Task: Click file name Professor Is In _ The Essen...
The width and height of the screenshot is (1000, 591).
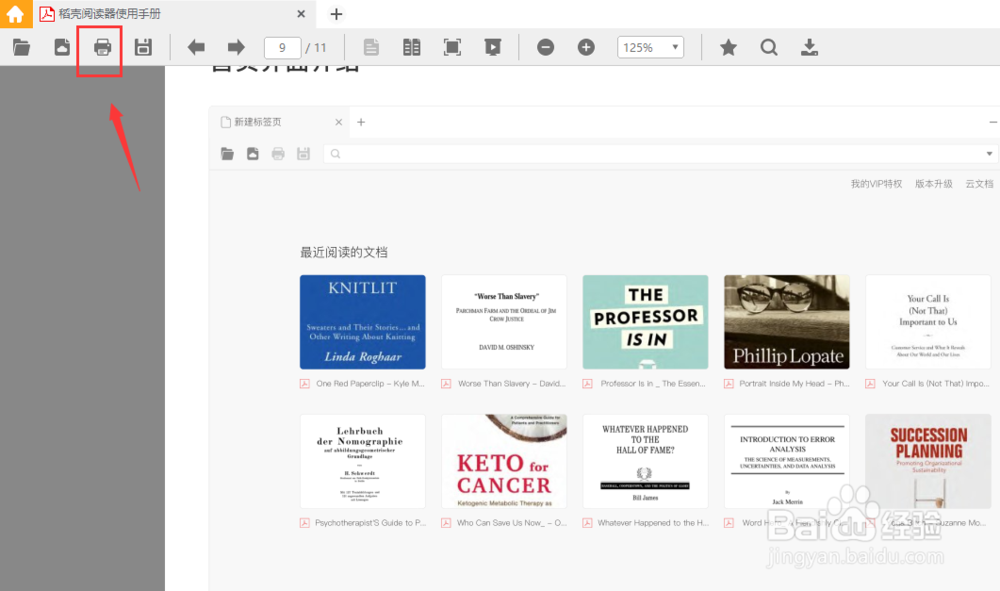Action: click(x=653, y=384)
